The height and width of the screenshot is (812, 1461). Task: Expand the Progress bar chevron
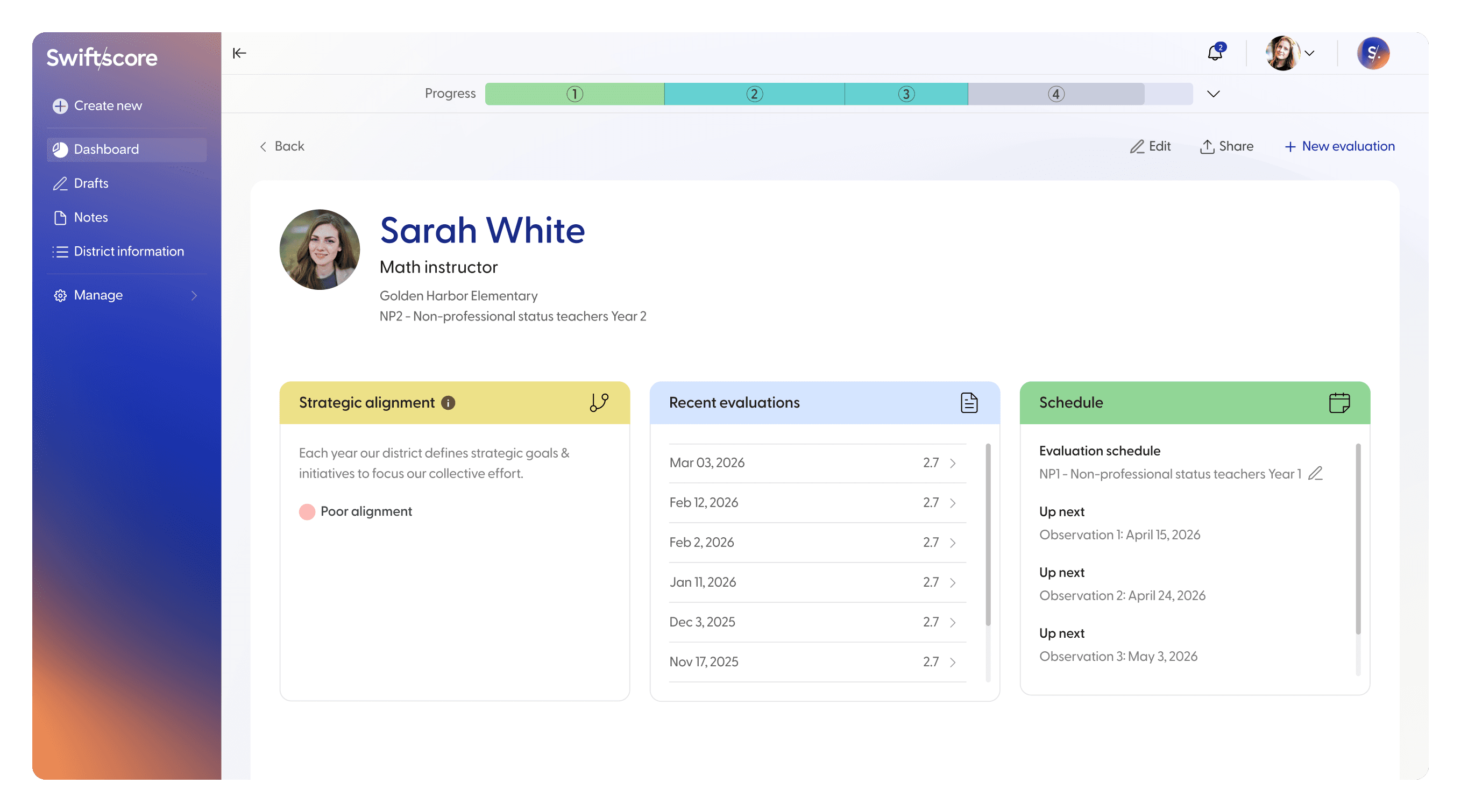pos(1213,94)
